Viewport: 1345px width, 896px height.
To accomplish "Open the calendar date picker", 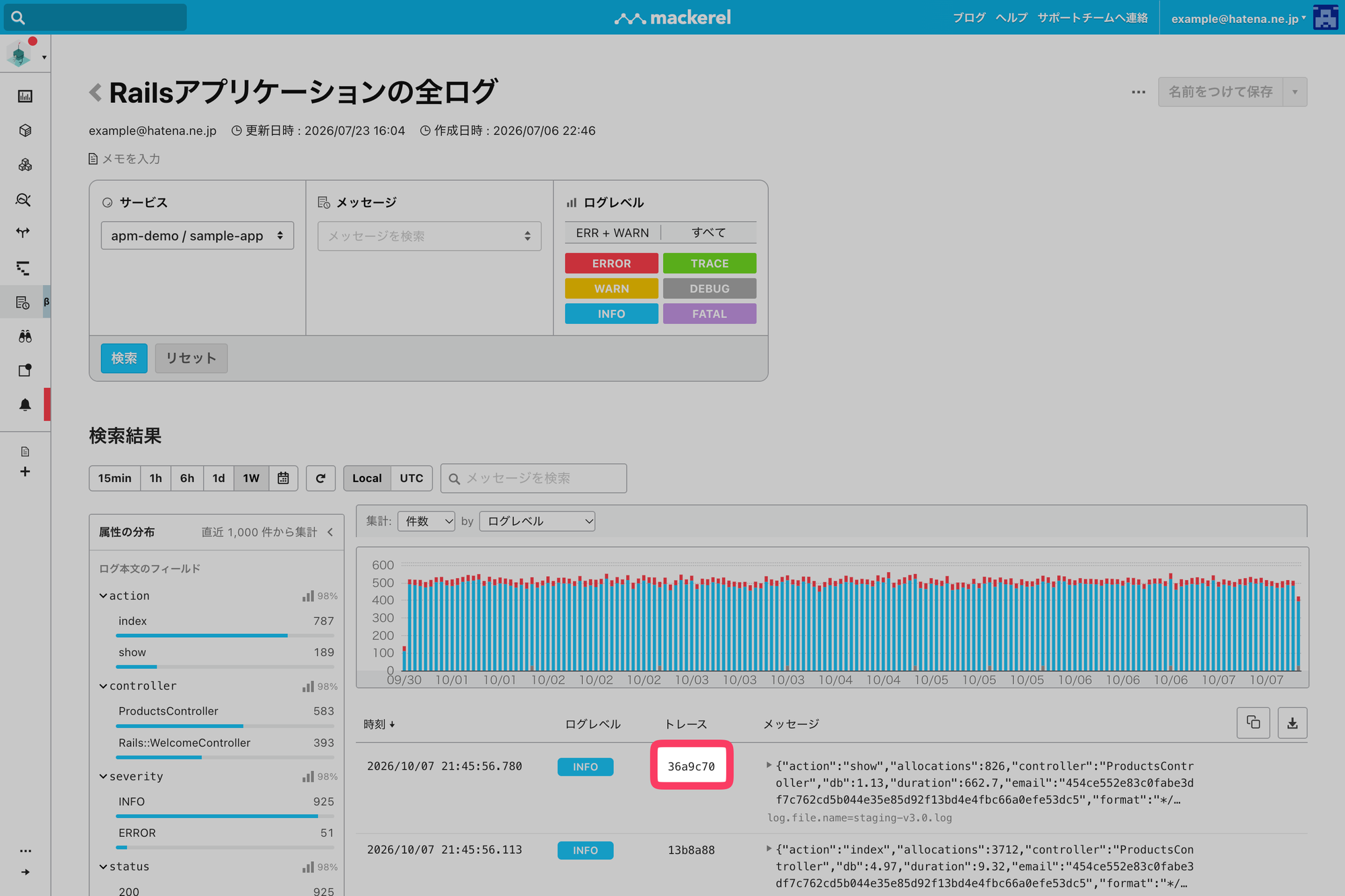I will (x=283, y=478).
